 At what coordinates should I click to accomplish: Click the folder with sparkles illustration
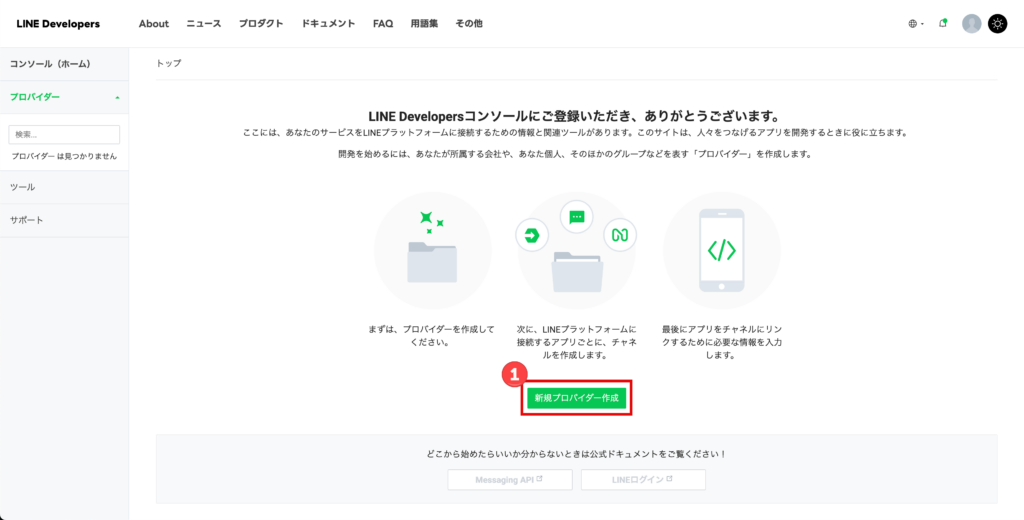[432, 250]
